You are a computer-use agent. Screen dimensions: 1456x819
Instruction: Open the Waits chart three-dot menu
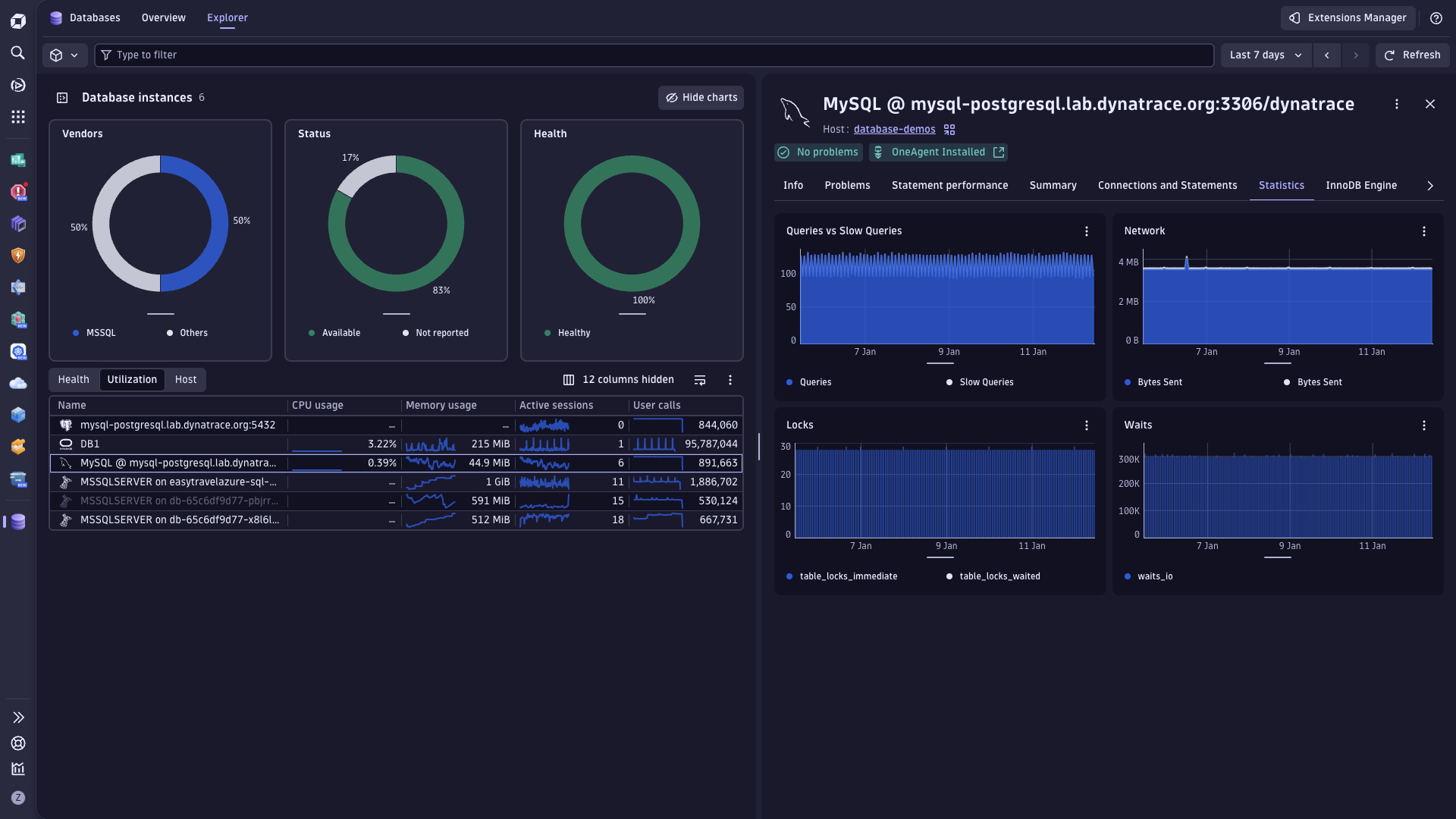pos(1424,425)
